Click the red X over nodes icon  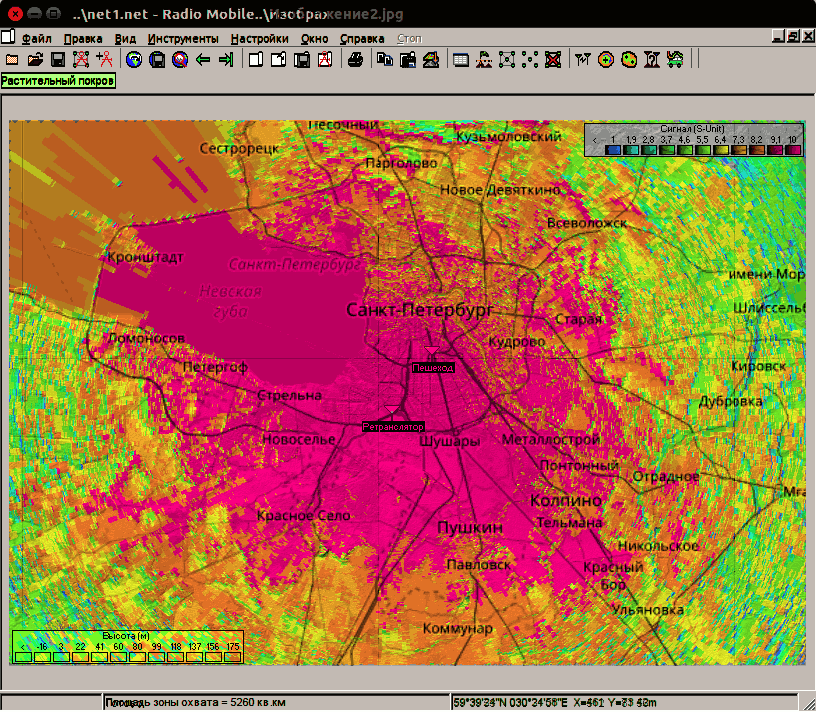tap(553, 60)
